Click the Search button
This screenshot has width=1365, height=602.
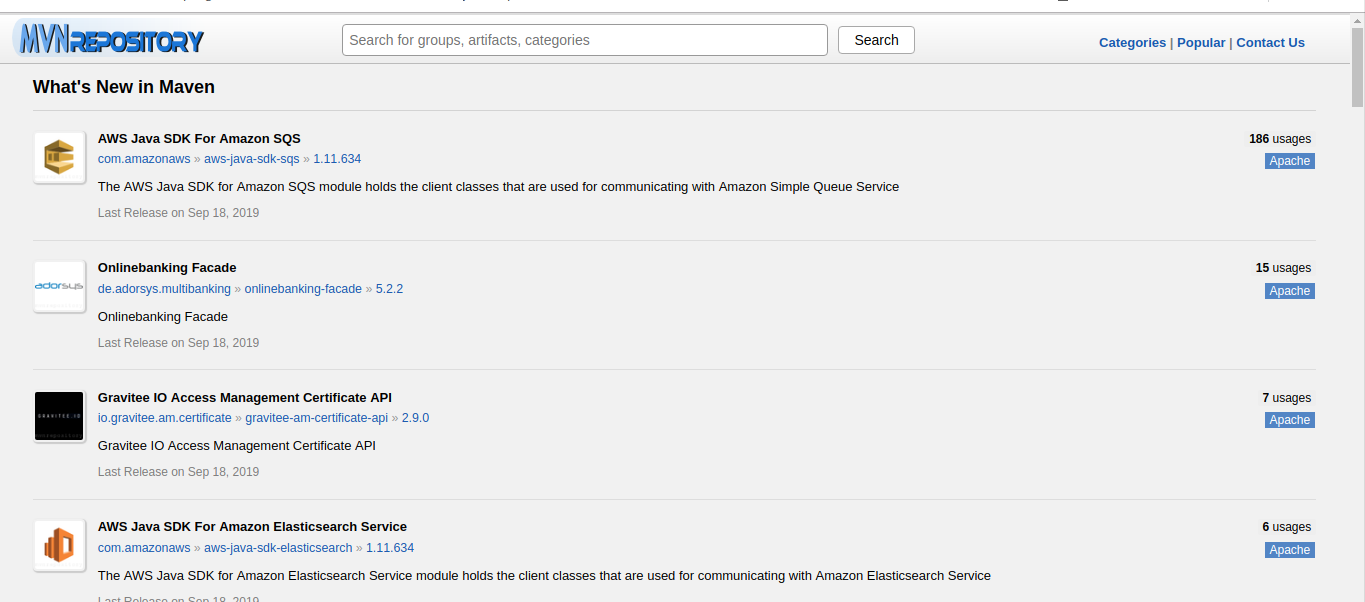(876, 40)
